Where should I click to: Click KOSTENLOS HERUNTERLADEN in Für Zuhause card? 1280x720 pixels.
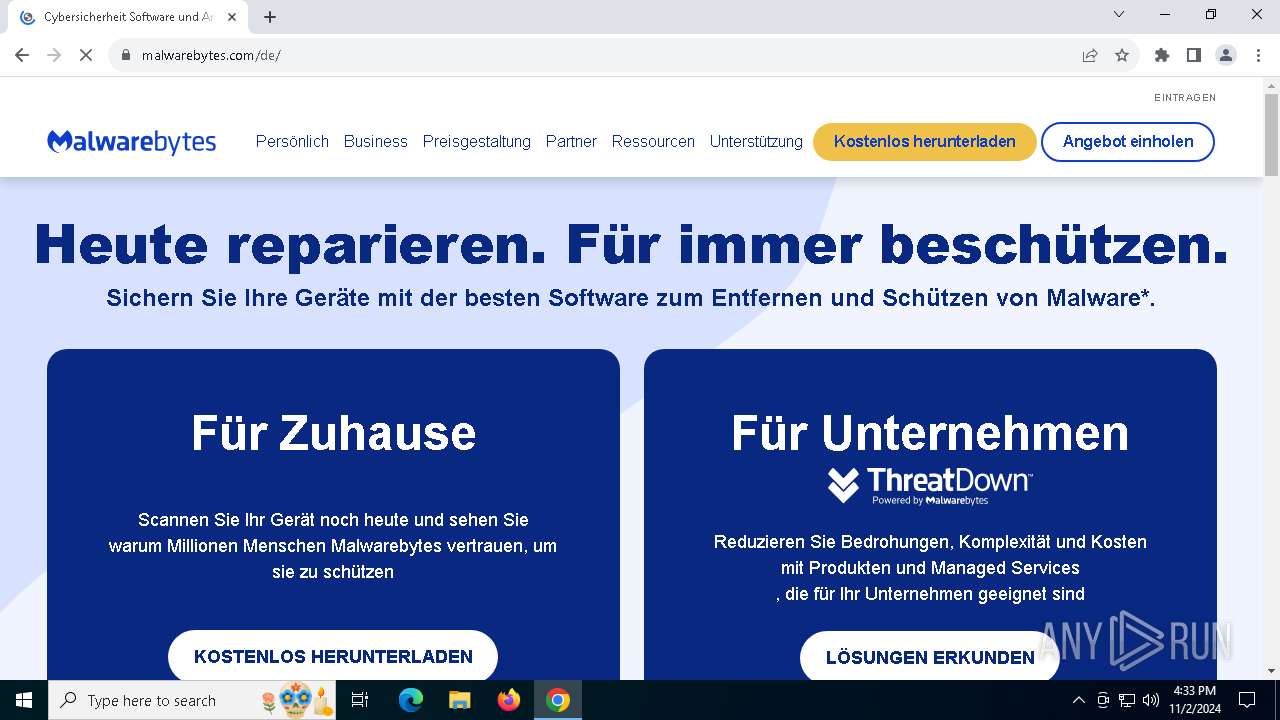coord(333,657)
